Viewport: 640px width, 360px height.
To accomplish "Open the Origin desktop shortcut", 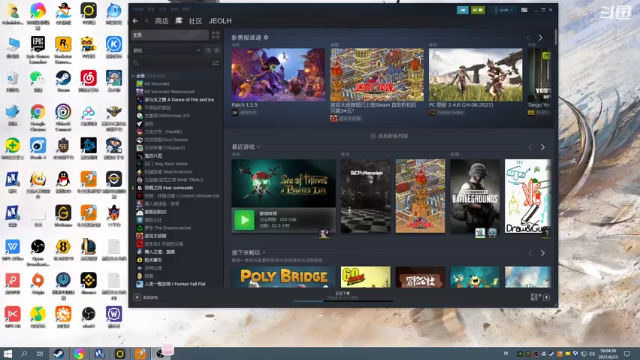I will (x=38, y=284).
